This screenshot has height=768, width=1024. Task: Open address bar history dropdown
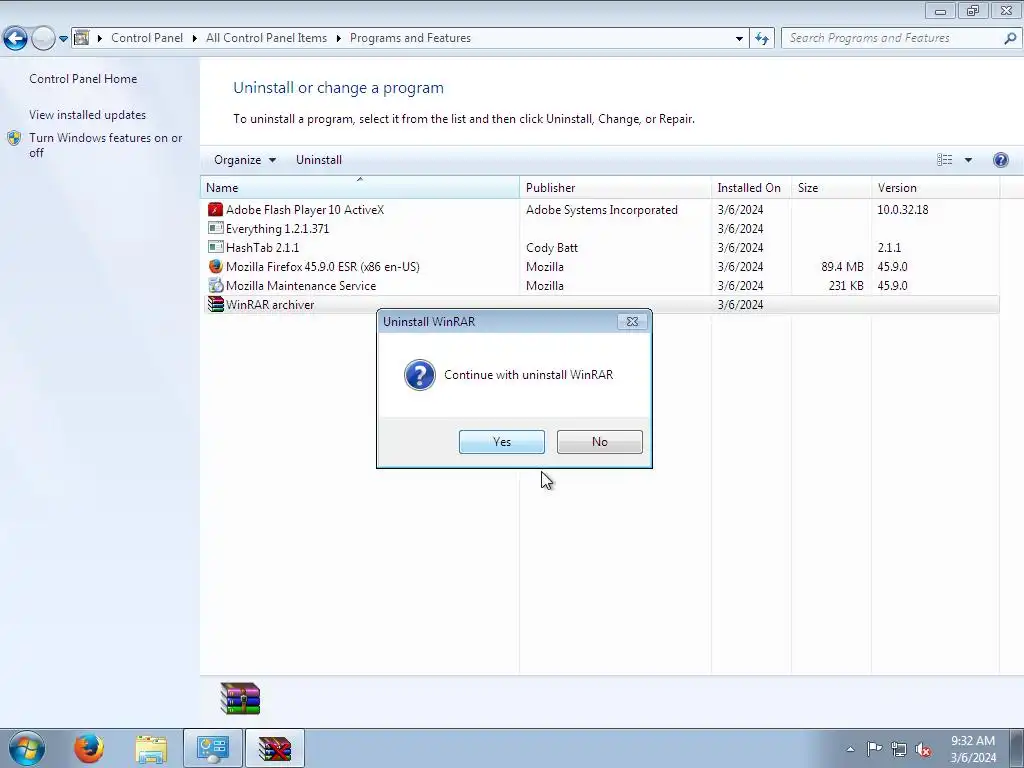(739, 38)
